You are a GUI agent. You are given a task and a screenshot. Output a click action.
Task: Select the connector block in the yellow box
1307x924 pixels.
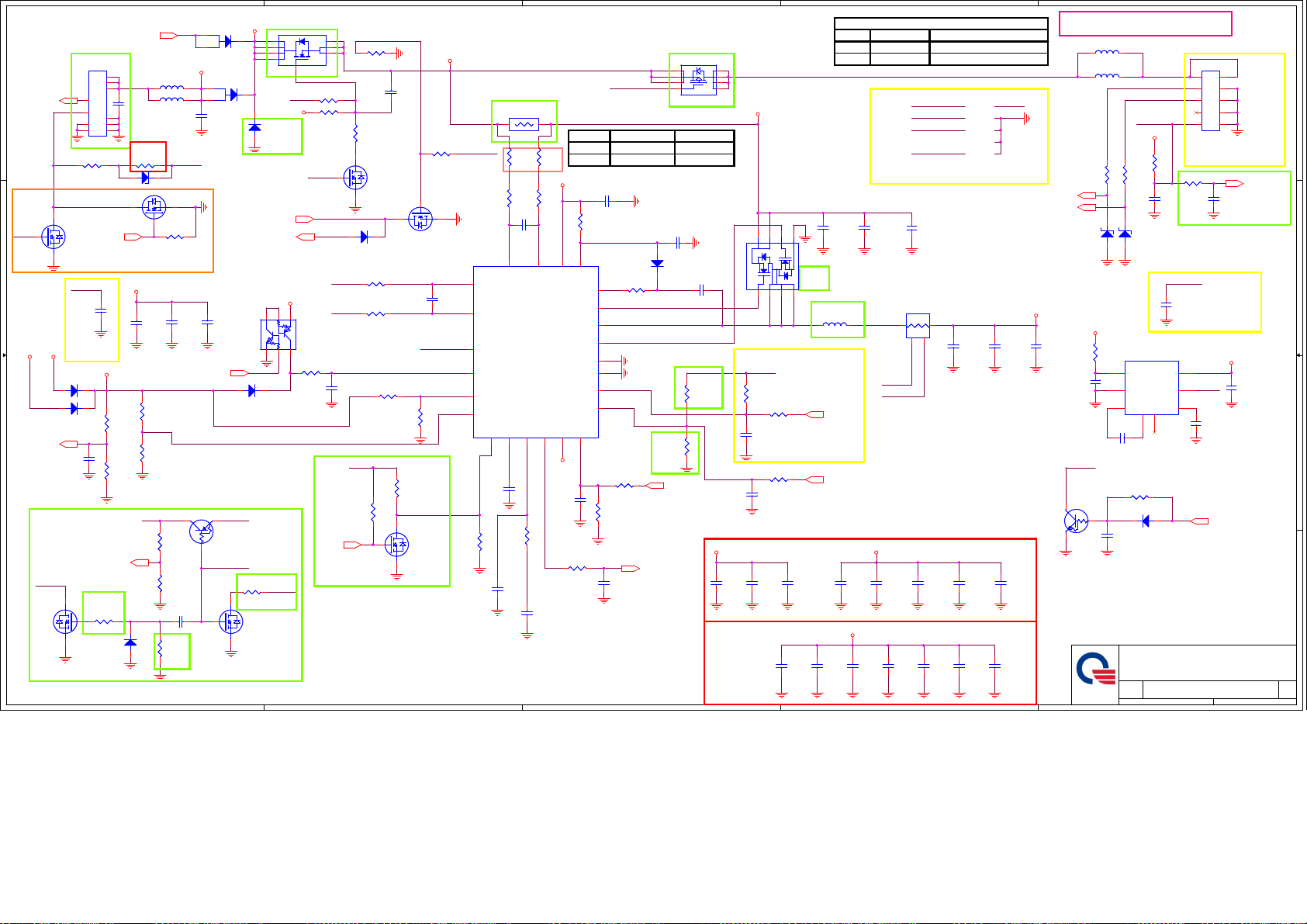(x=1210, y=101)
